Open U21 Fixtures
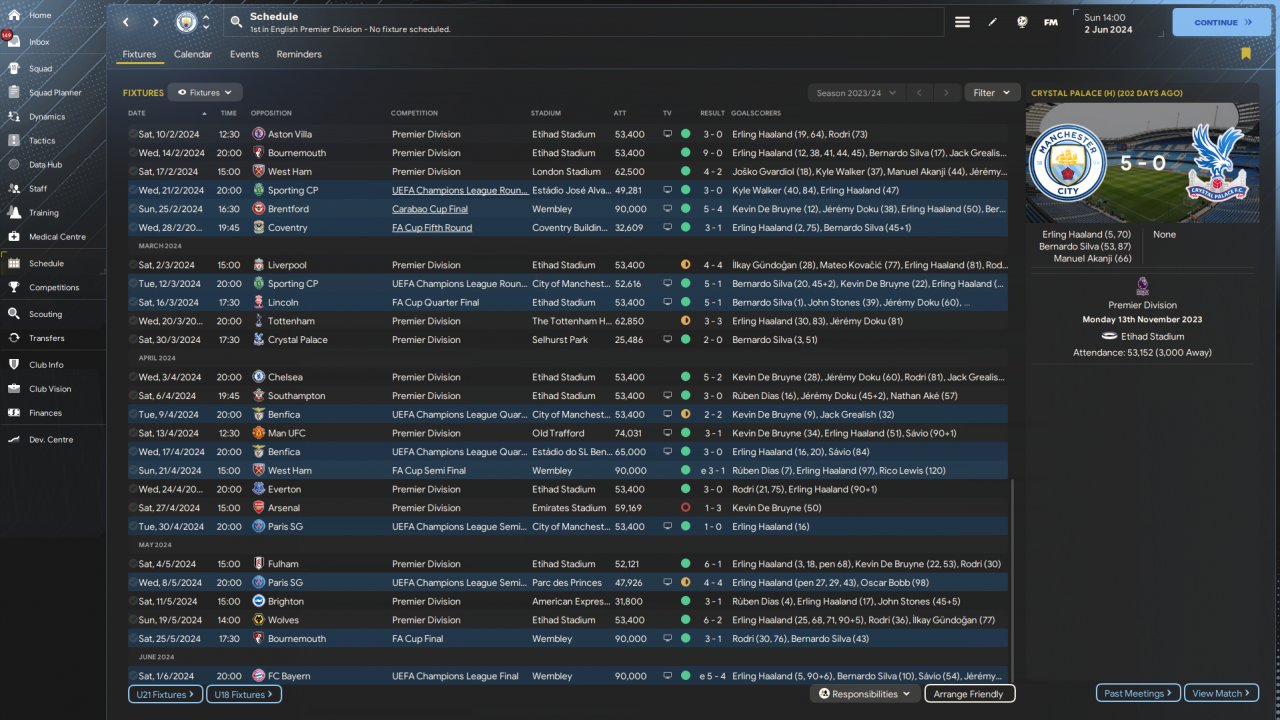This screenshot has height=720, width=1280. click(x=165, y=694)
